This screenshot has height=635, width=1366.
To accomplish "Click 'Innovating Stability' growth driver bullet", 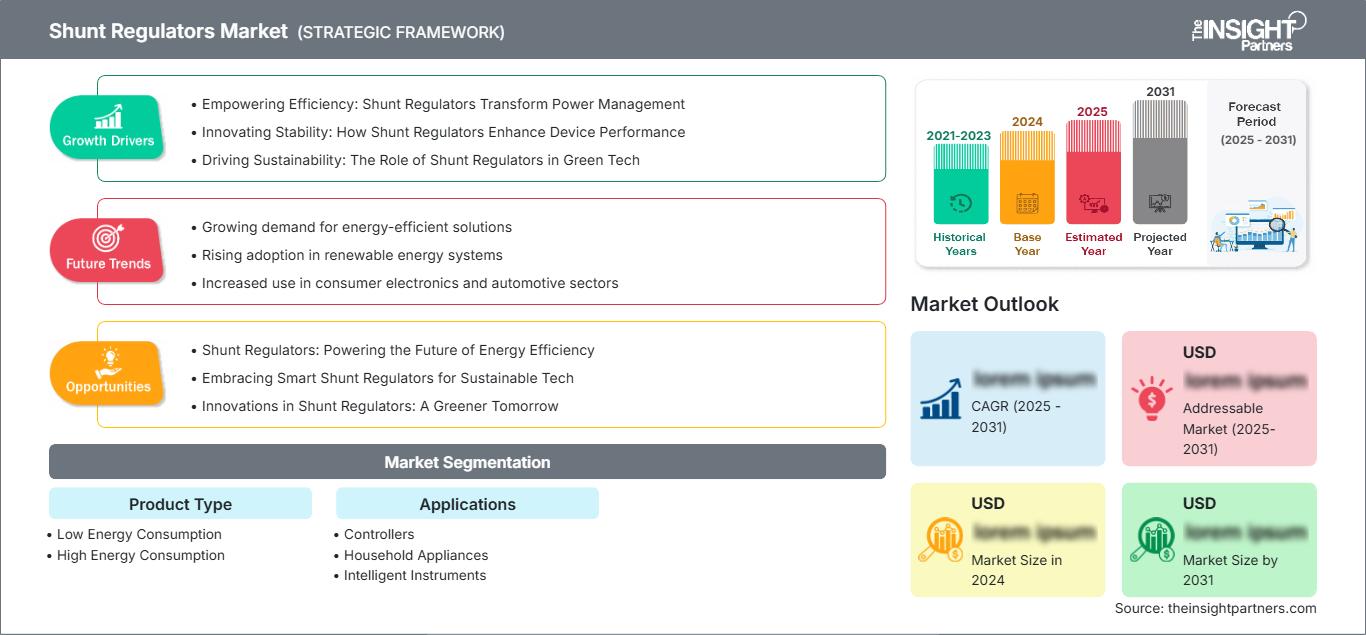I will tap(443, 132).
